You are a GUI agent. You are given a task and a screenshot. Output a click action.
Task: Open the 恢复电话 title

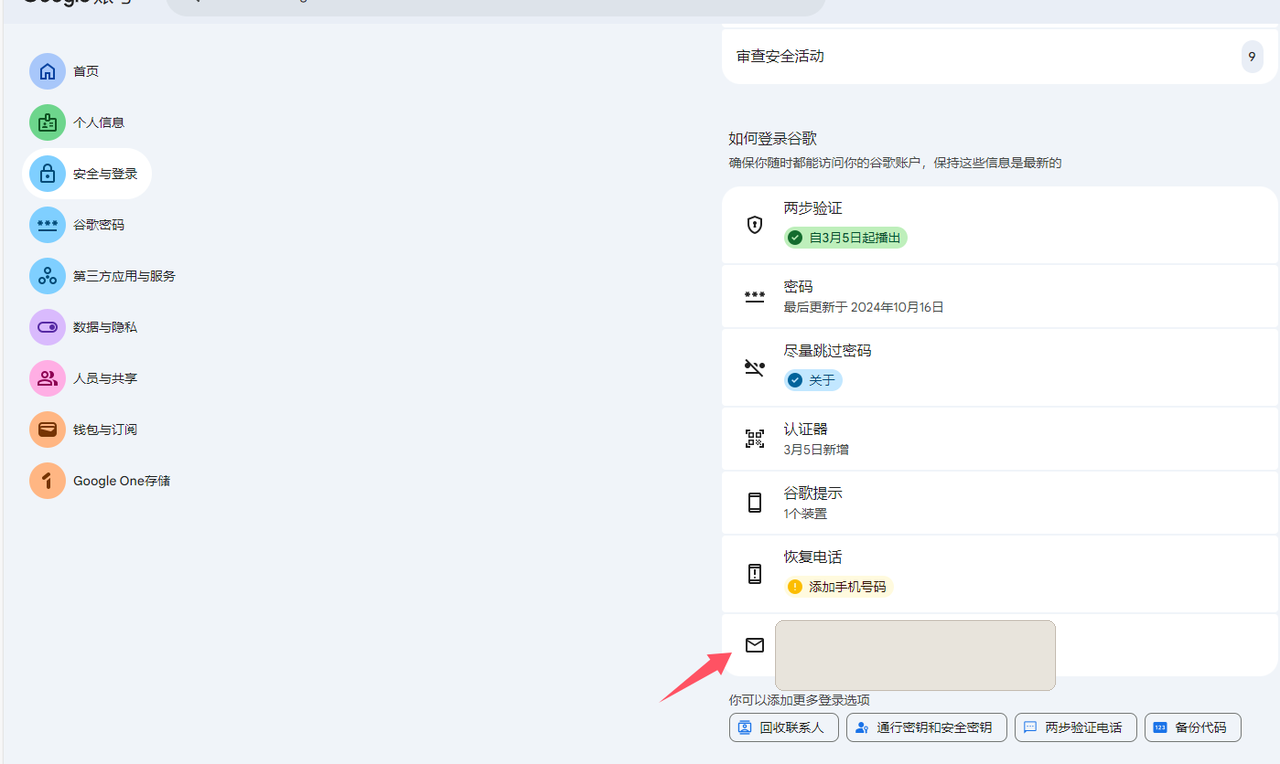pos(813,557)
